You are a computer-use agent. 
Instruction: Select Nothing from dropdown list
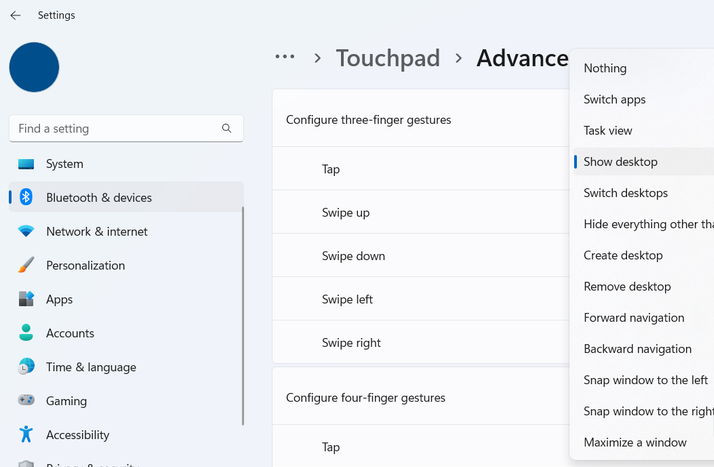point(605,69)
